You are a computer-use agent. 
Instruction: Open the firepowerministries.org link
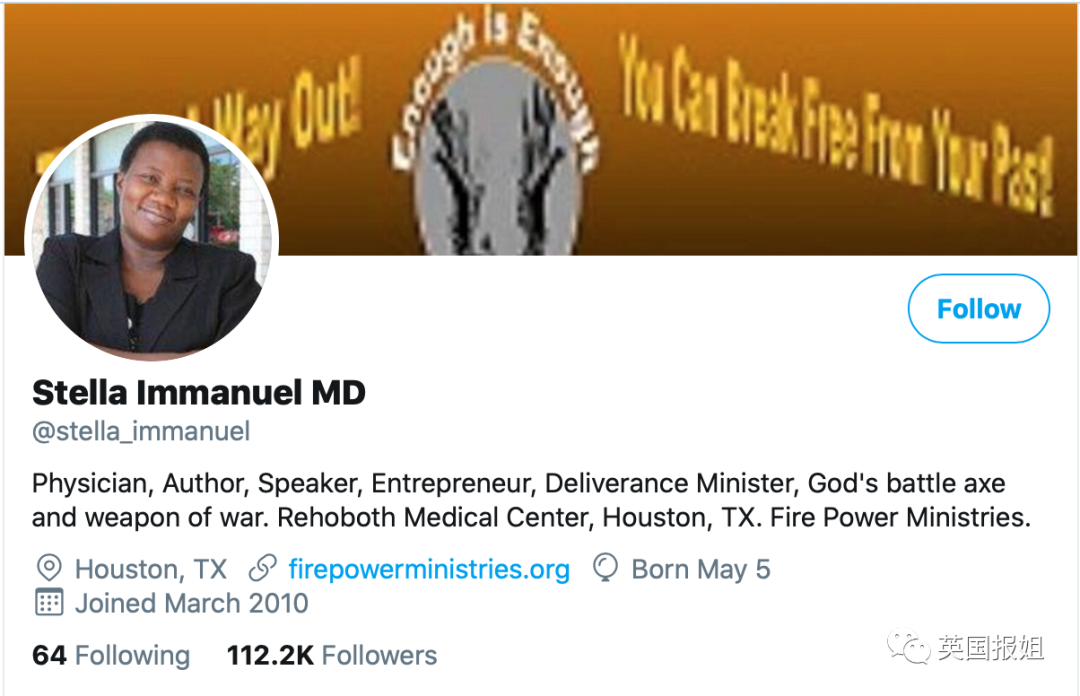click(x=429, y=569)
